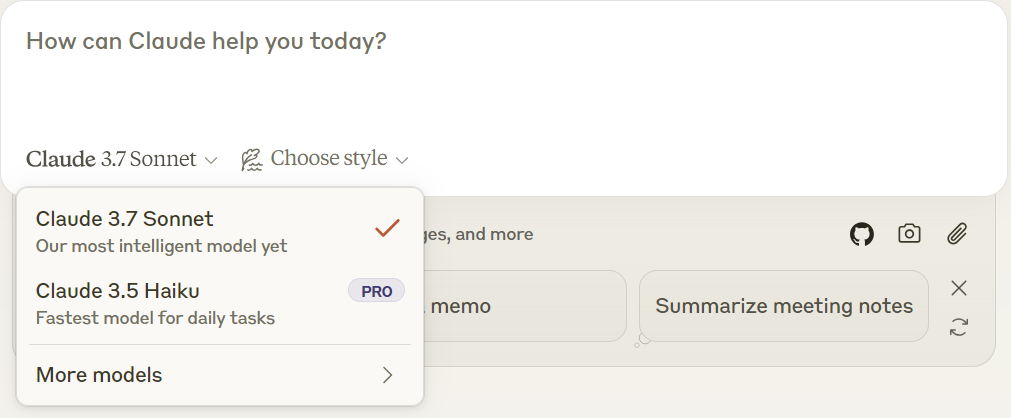Viewport: 1011px width, 418px height.
Task: Click the pen style icon beside Choose style
Action: coord(252,159)
